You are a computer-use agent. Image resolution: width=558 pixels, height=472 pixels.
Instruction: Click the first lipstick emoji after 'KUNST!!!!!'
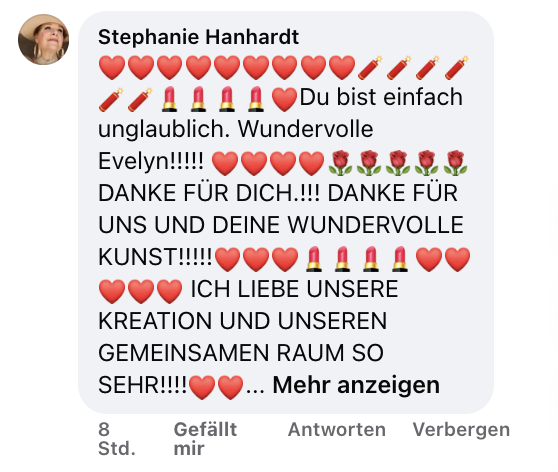point(314,259)
